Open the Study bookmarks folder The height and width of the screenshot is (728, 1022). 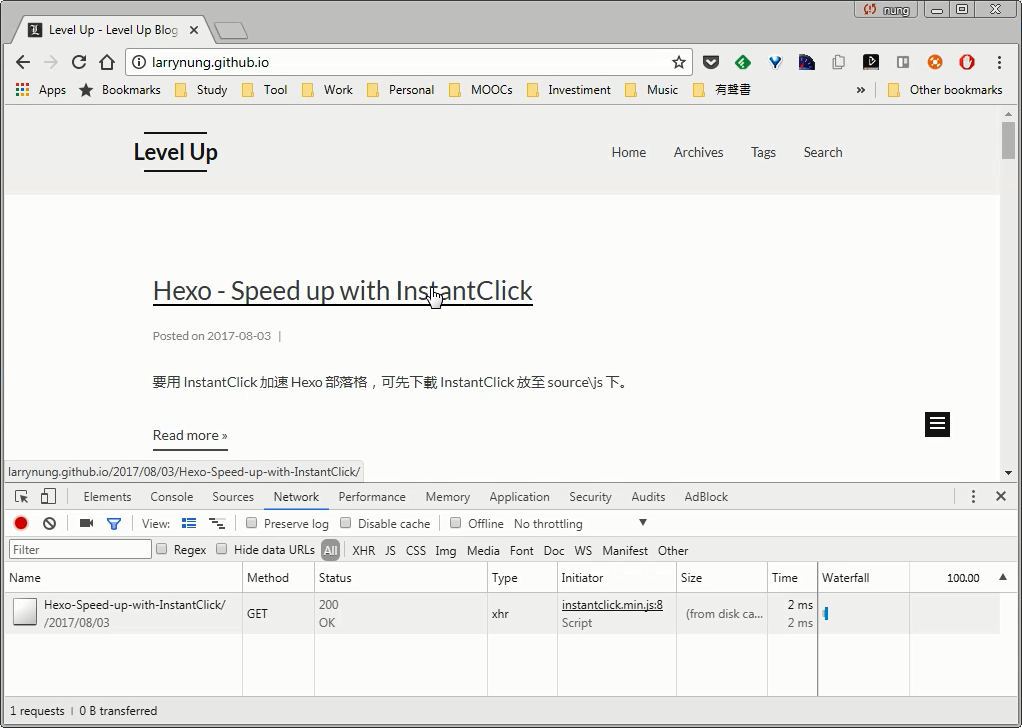pyautogui.click(x=201, y=90)
